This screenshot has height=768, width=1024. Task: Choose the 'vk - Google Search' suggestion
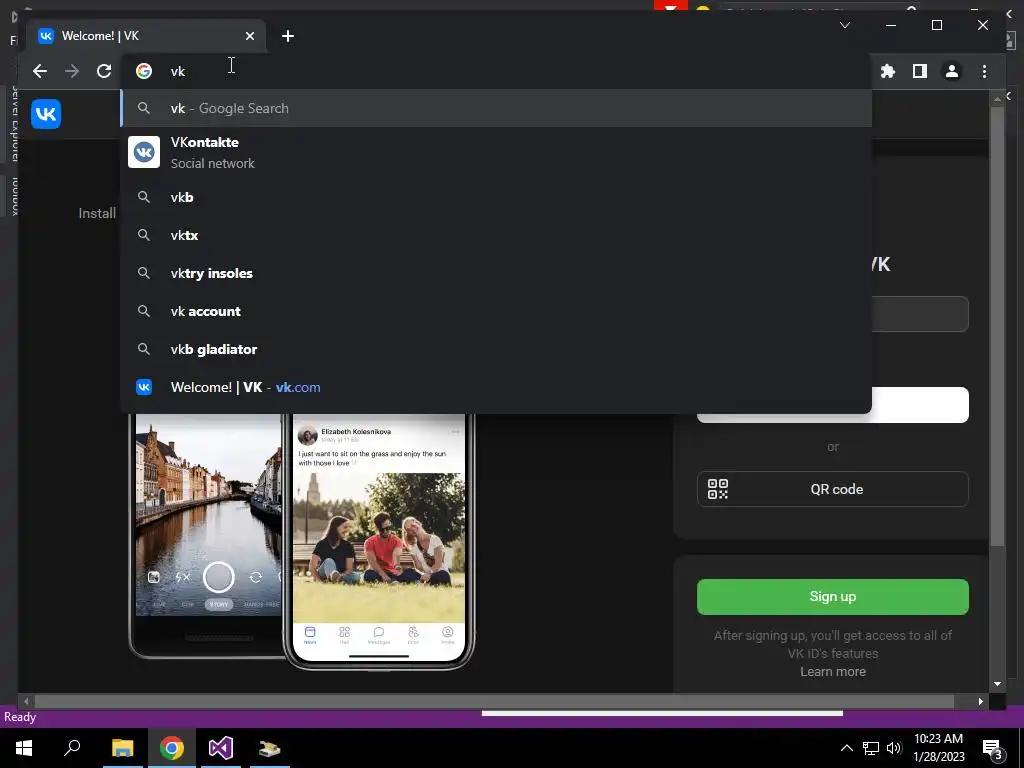tap(496, 108)
